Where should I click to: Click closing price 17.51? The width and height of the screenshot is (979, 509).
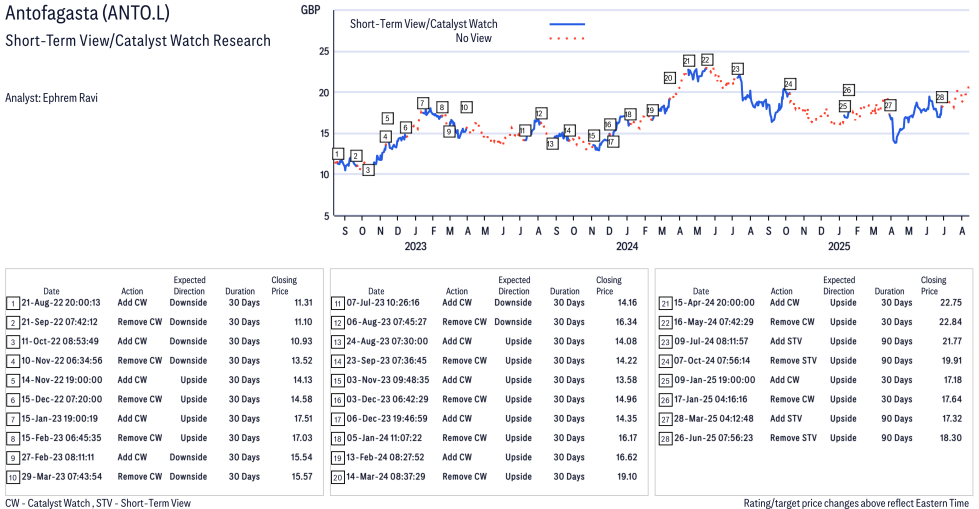303,418
